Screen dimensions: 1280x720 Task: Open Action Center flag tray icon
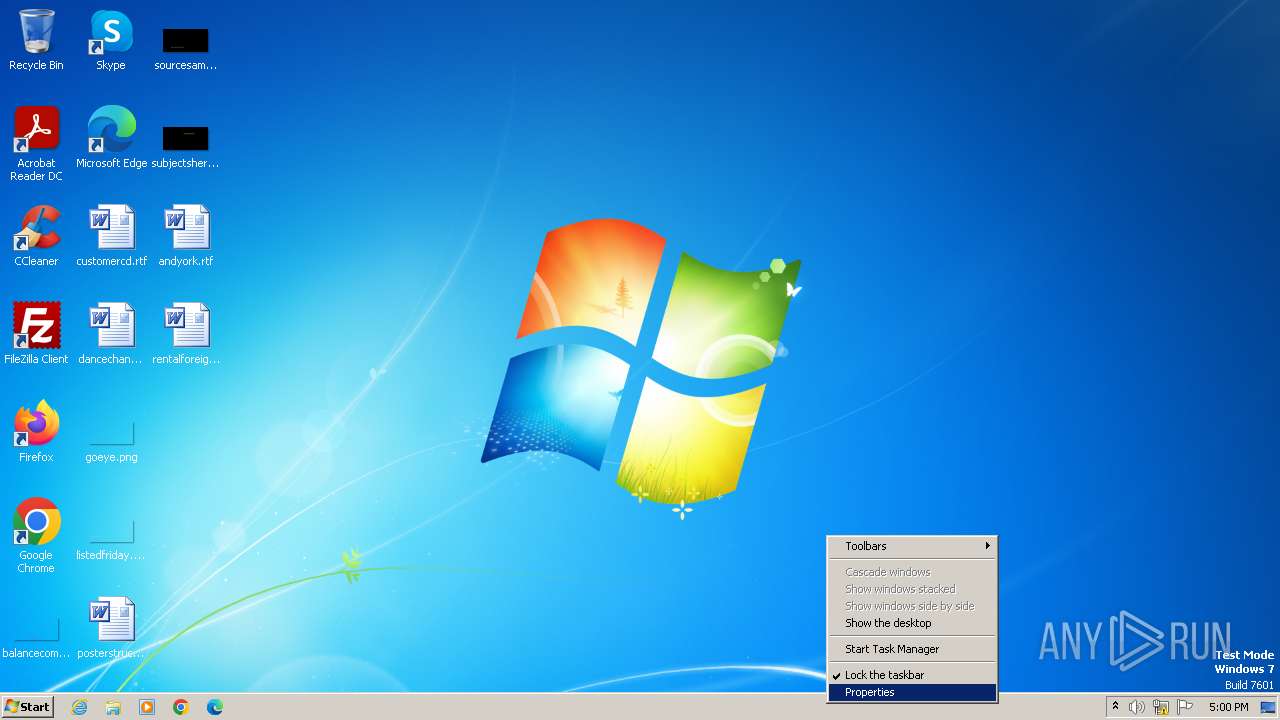click(x=1185, y=707)
